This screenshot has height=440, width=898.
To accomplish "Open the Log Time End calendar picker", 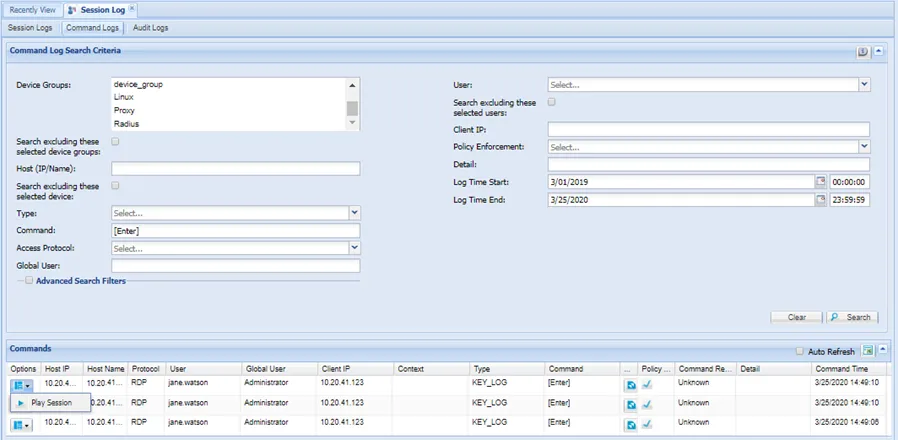I will click(x=821, y=200).
